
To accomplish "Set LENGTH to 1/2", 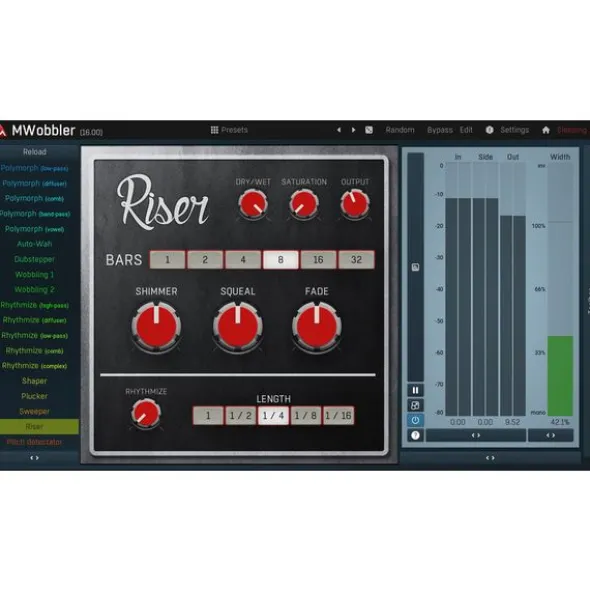I will (241, 415).
